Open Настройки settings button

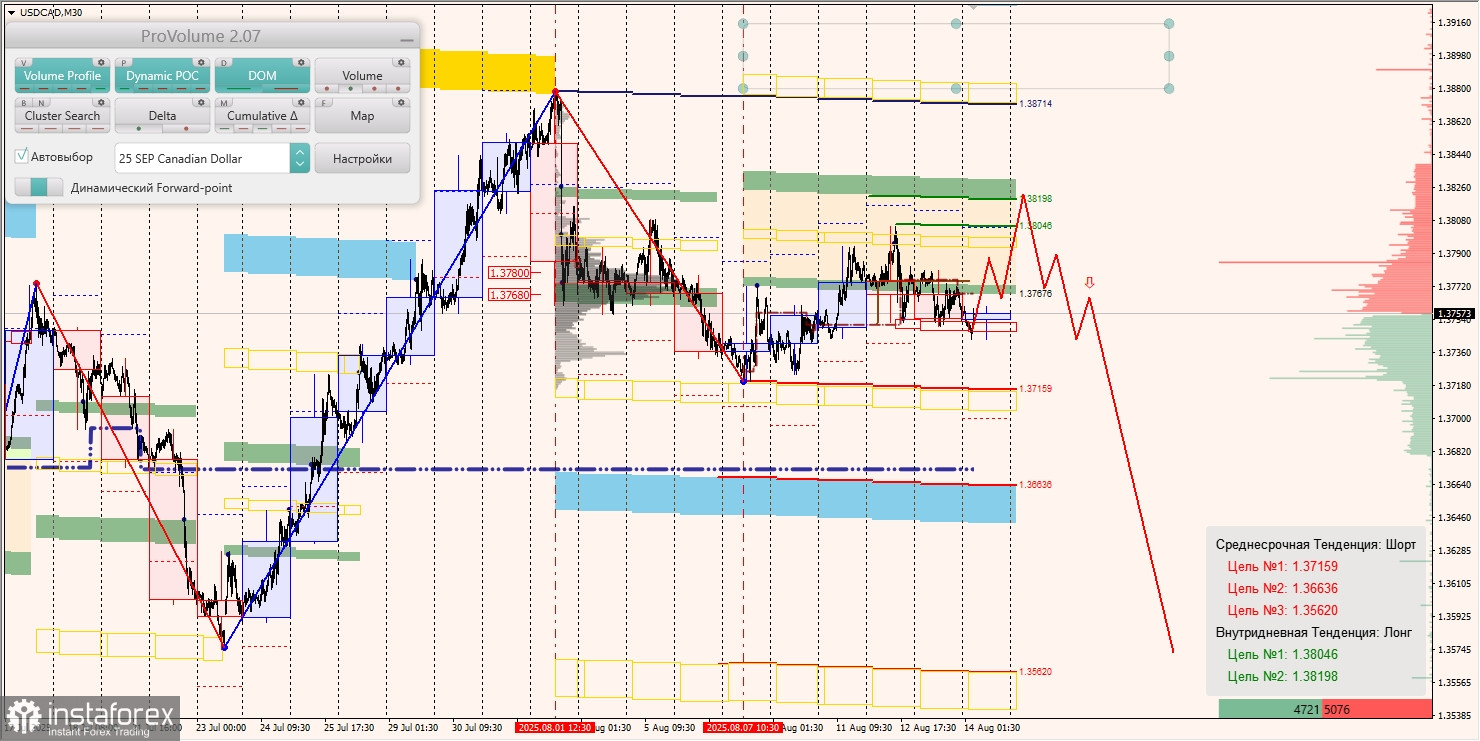click(x=362, y=158)
